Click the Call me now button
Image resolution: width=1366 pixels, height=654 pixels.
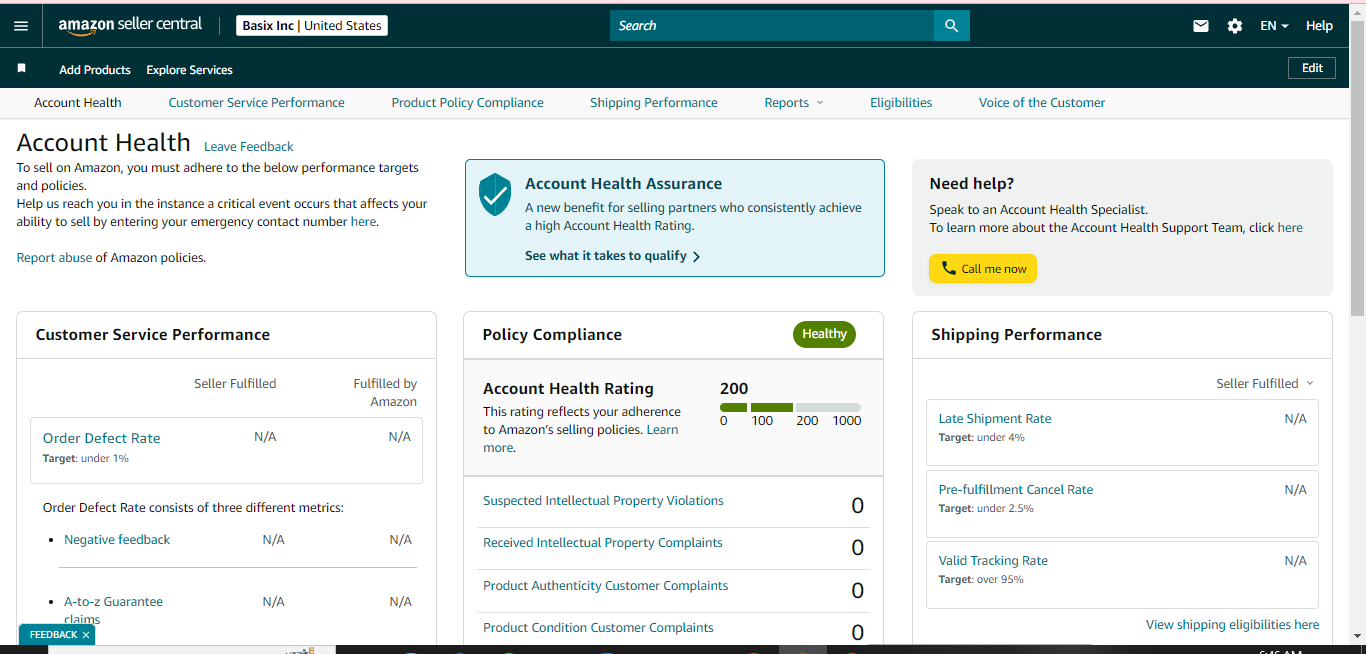(983, 268)
